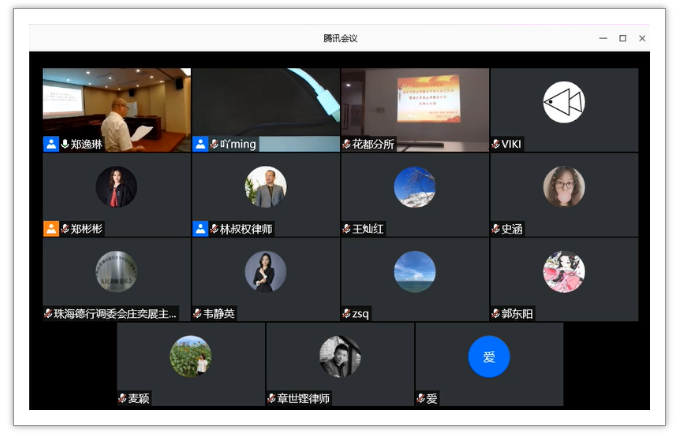Click the muted mic icon beside 珠海德行调委会
680x440 pixels.
[x=48, y=313]
